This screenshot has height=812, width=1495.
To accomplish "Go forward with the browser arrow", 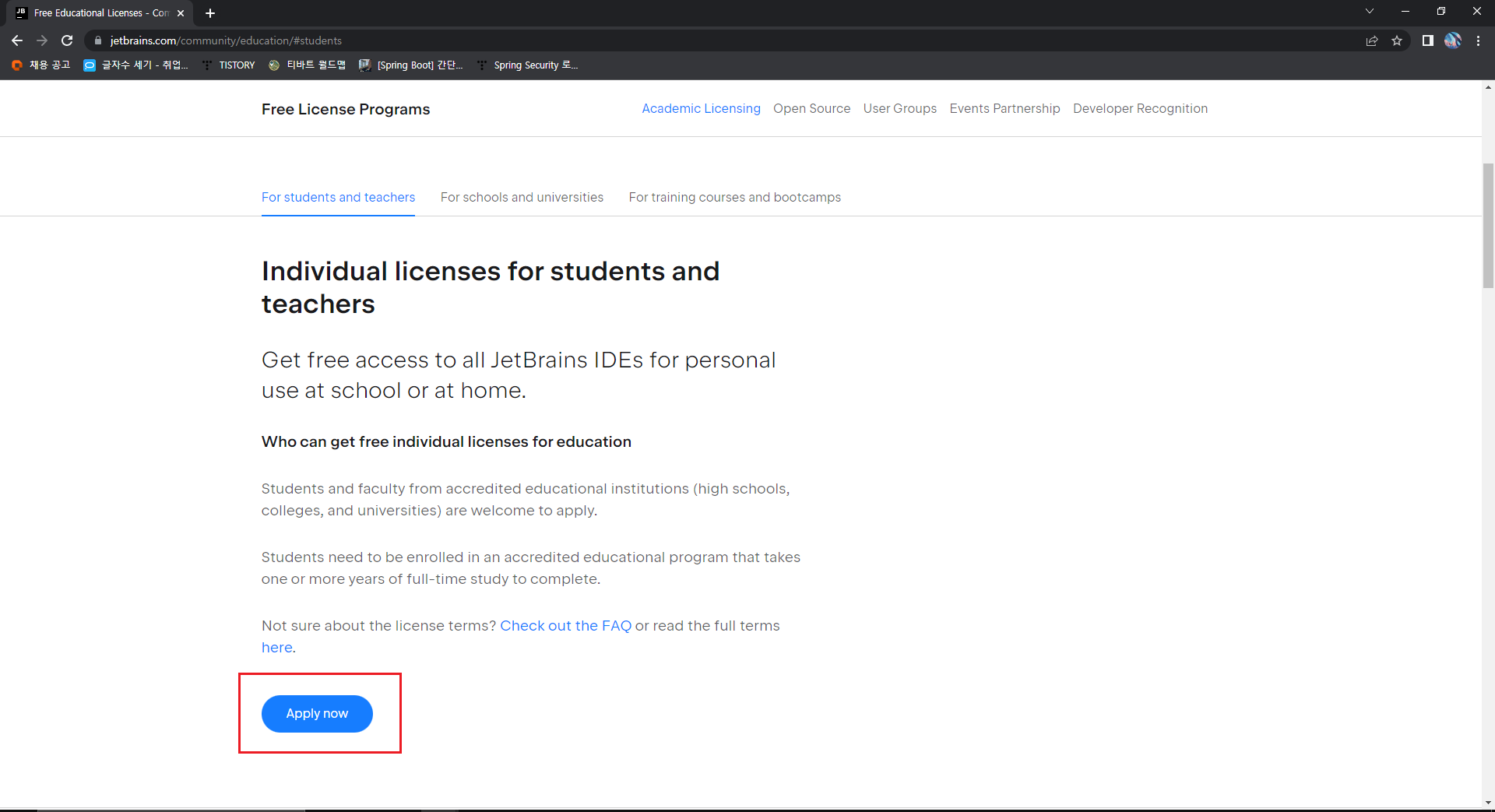I will [42, 40].
